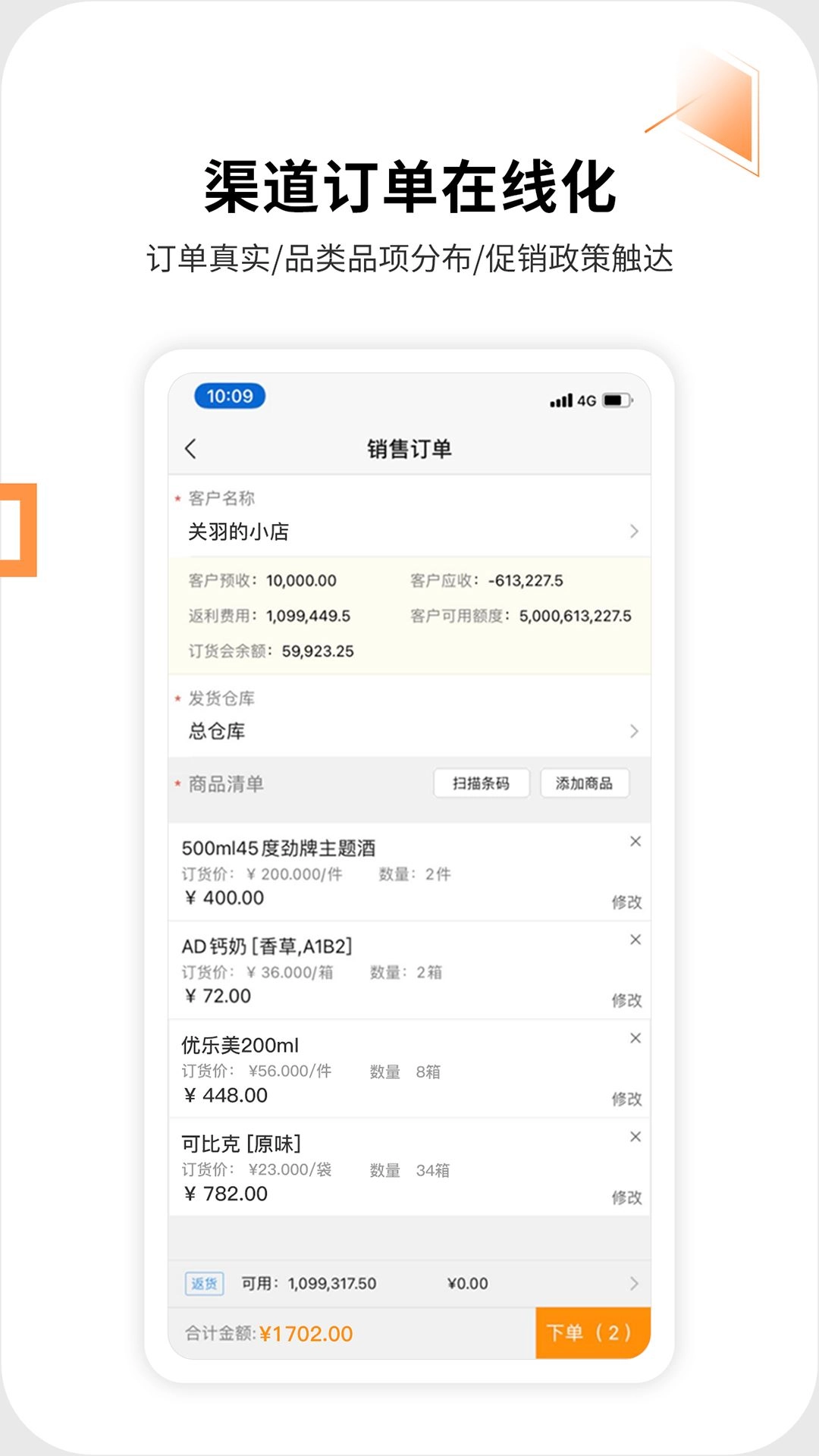This screenshot has width=819, height=1456.
Task: Tap the 可用 amount 1,099,317.50
Action: point(332,1284)
